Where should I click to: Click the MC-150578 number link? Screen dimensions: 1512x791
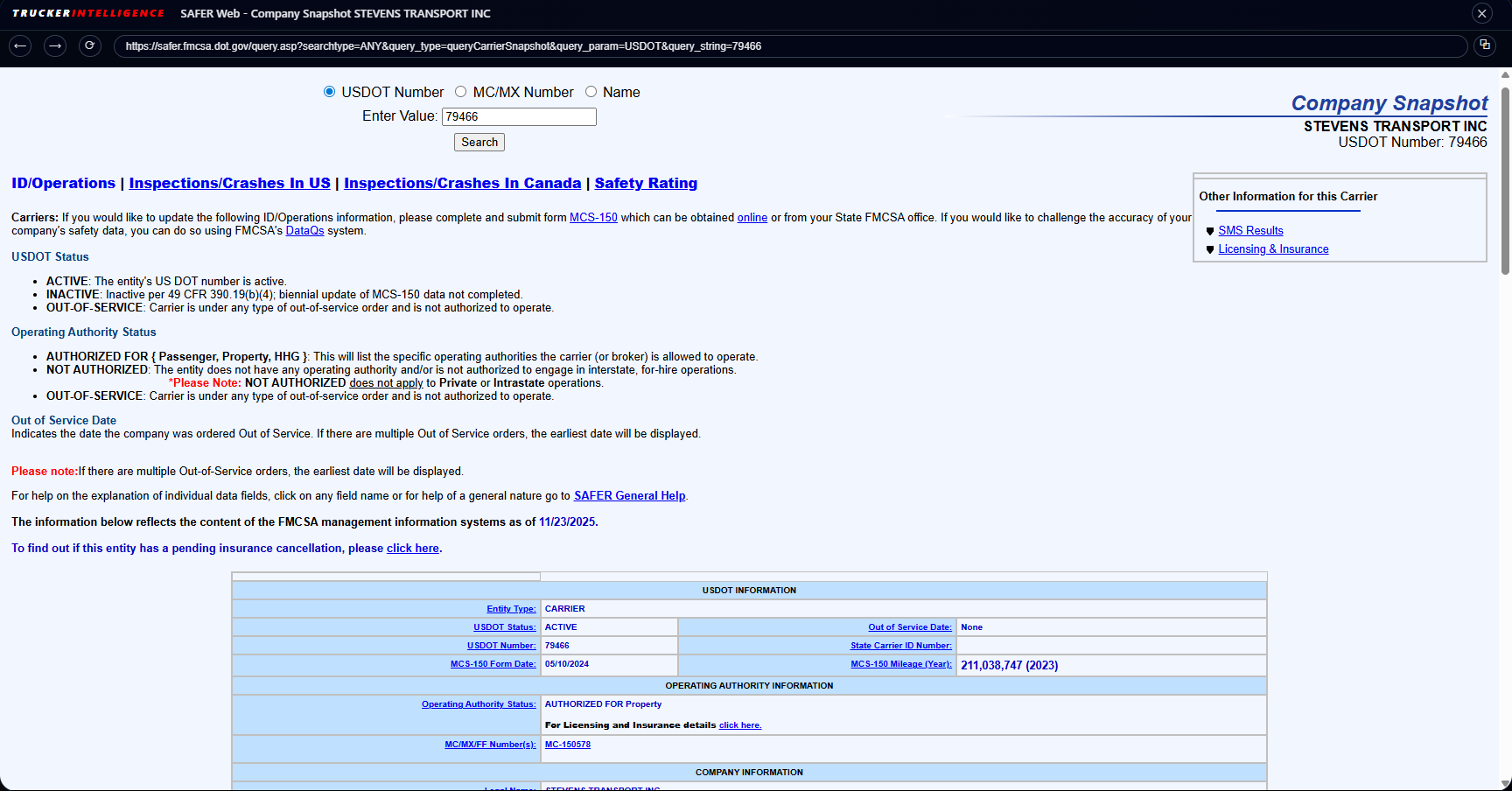pyautogui.click(x=568, y=745)
